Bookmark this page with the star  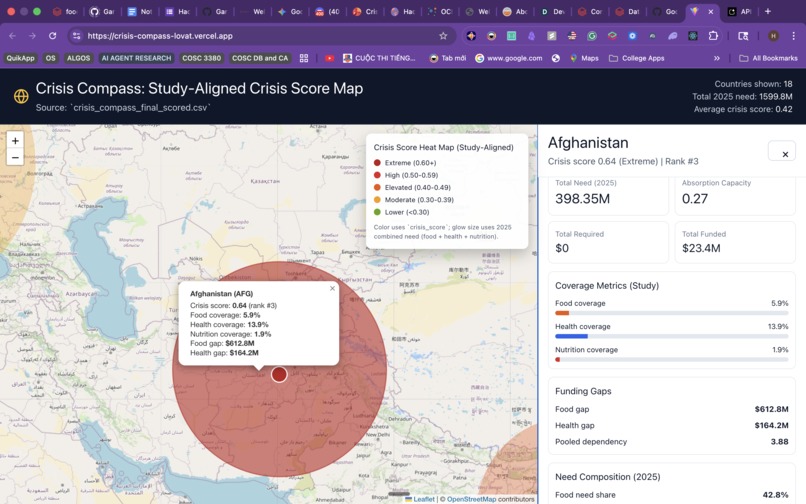pyautogui.click(x=443, y=36)
